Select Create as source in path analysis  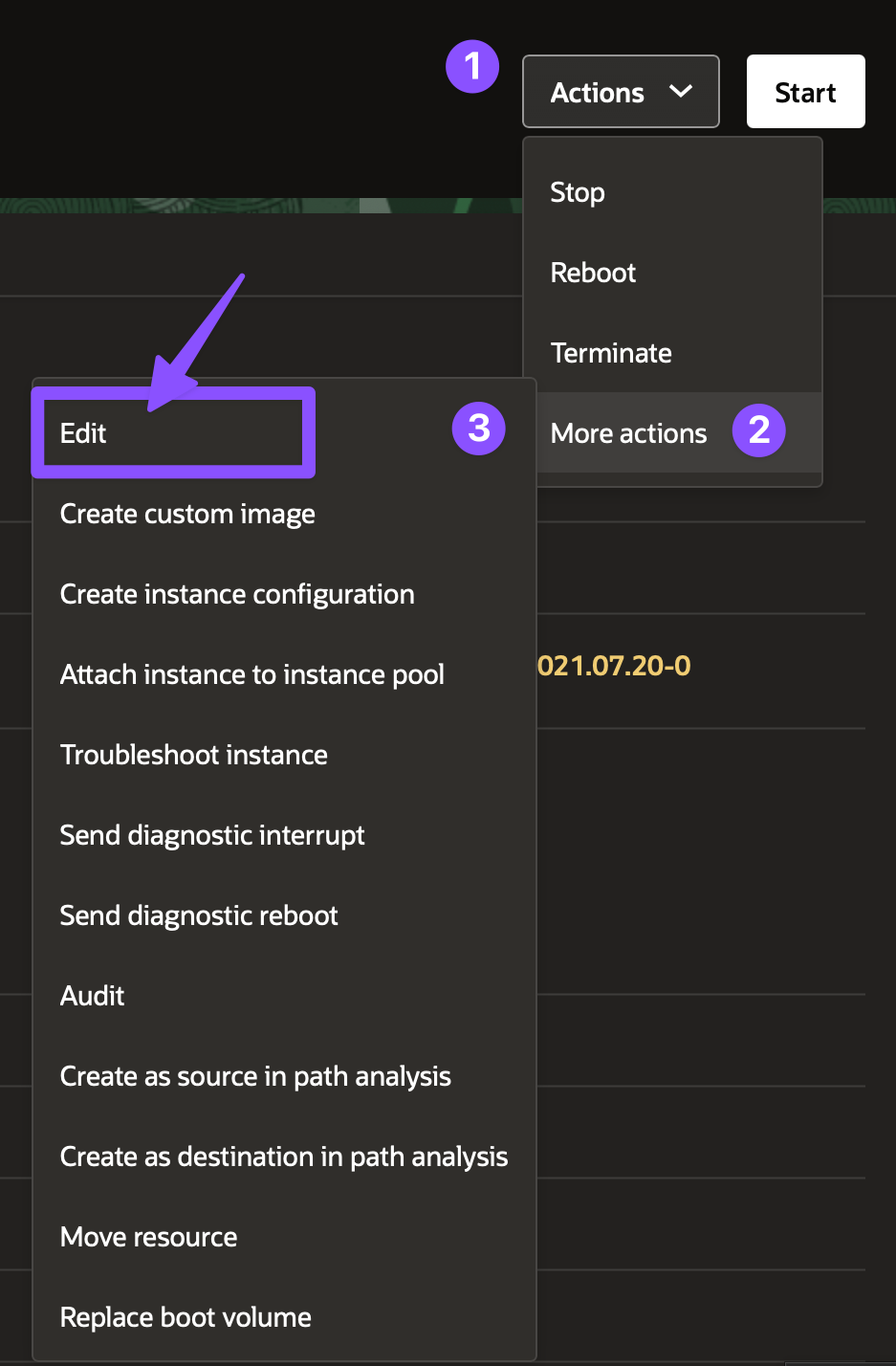tap(284, 1076)
